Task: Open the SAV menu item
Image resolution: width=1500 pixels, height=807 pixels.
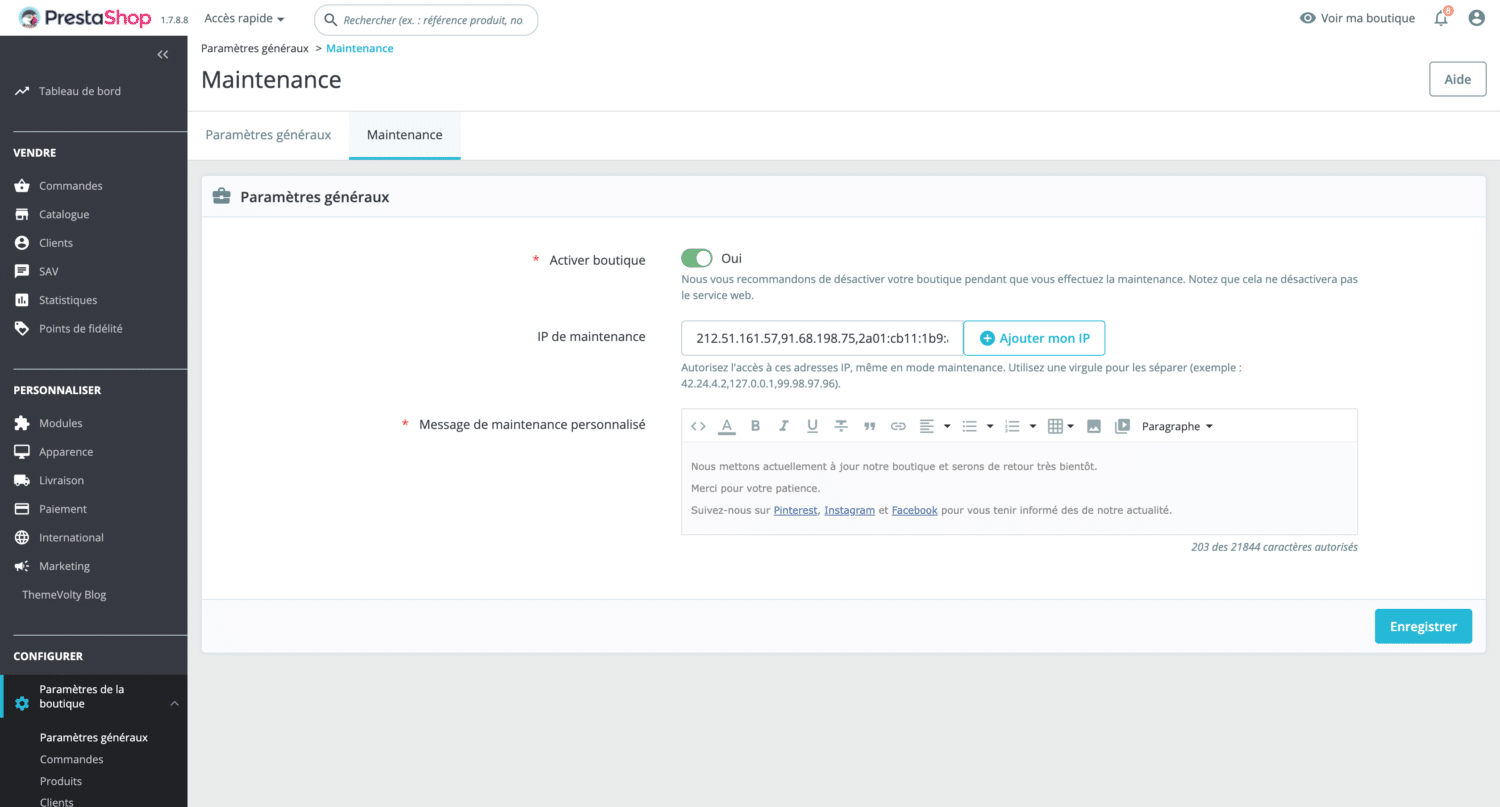Action: tap(45, 271)
